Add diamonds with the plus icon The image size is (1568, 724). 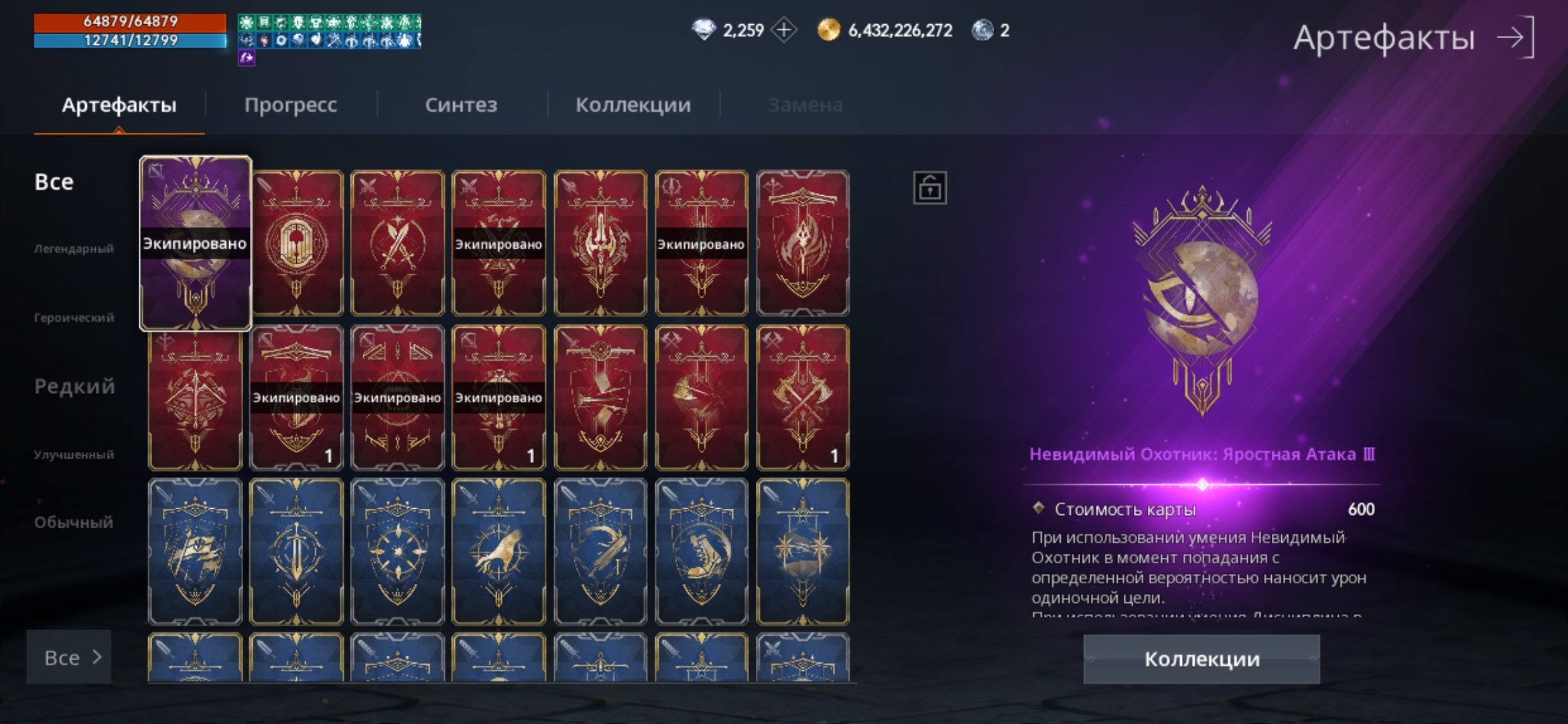(783, 30)
